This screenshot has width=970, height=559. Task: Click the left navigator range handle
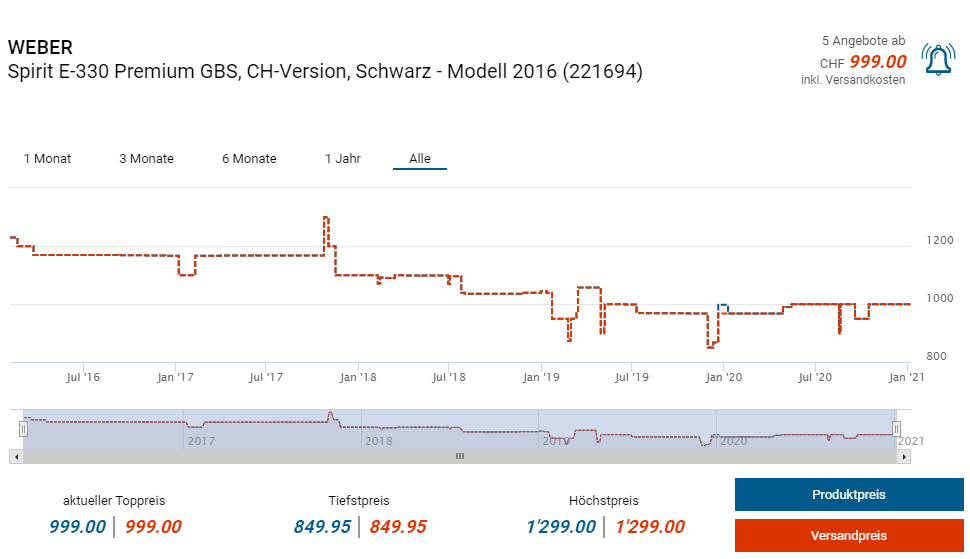tap(23, 429)
